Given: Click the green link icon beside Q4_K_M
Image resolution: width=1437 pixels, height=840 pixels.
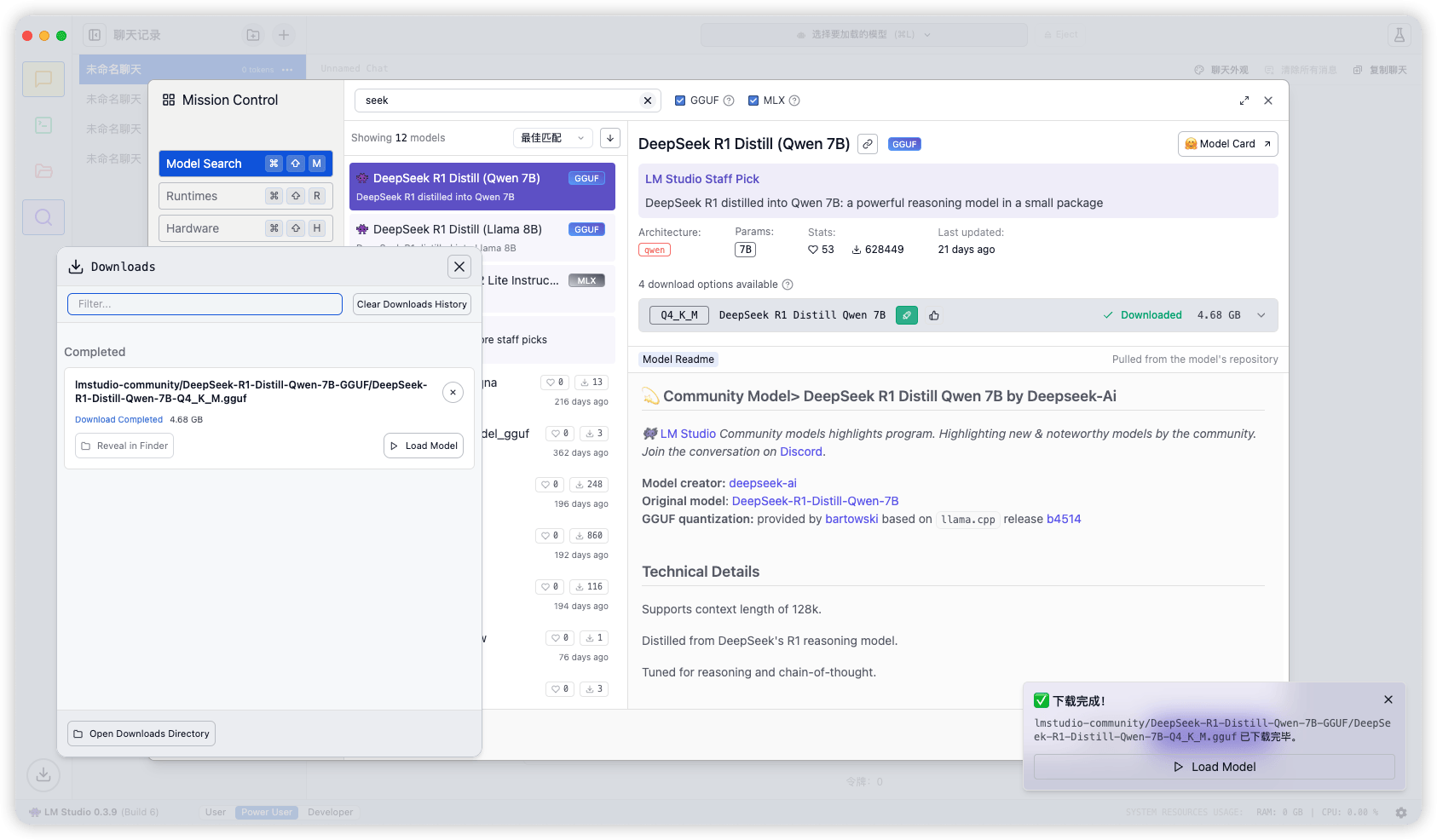Looking at the screenshot, I should tap(907, 315).
